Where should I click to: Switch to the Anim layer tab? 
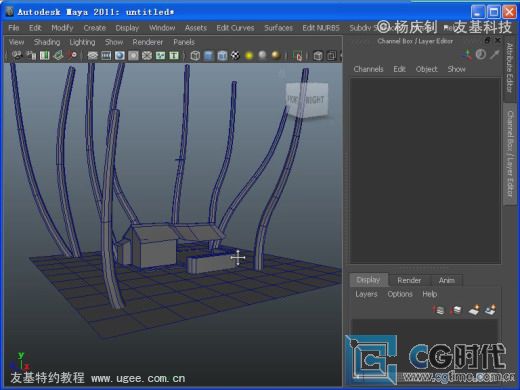(447, 280)
